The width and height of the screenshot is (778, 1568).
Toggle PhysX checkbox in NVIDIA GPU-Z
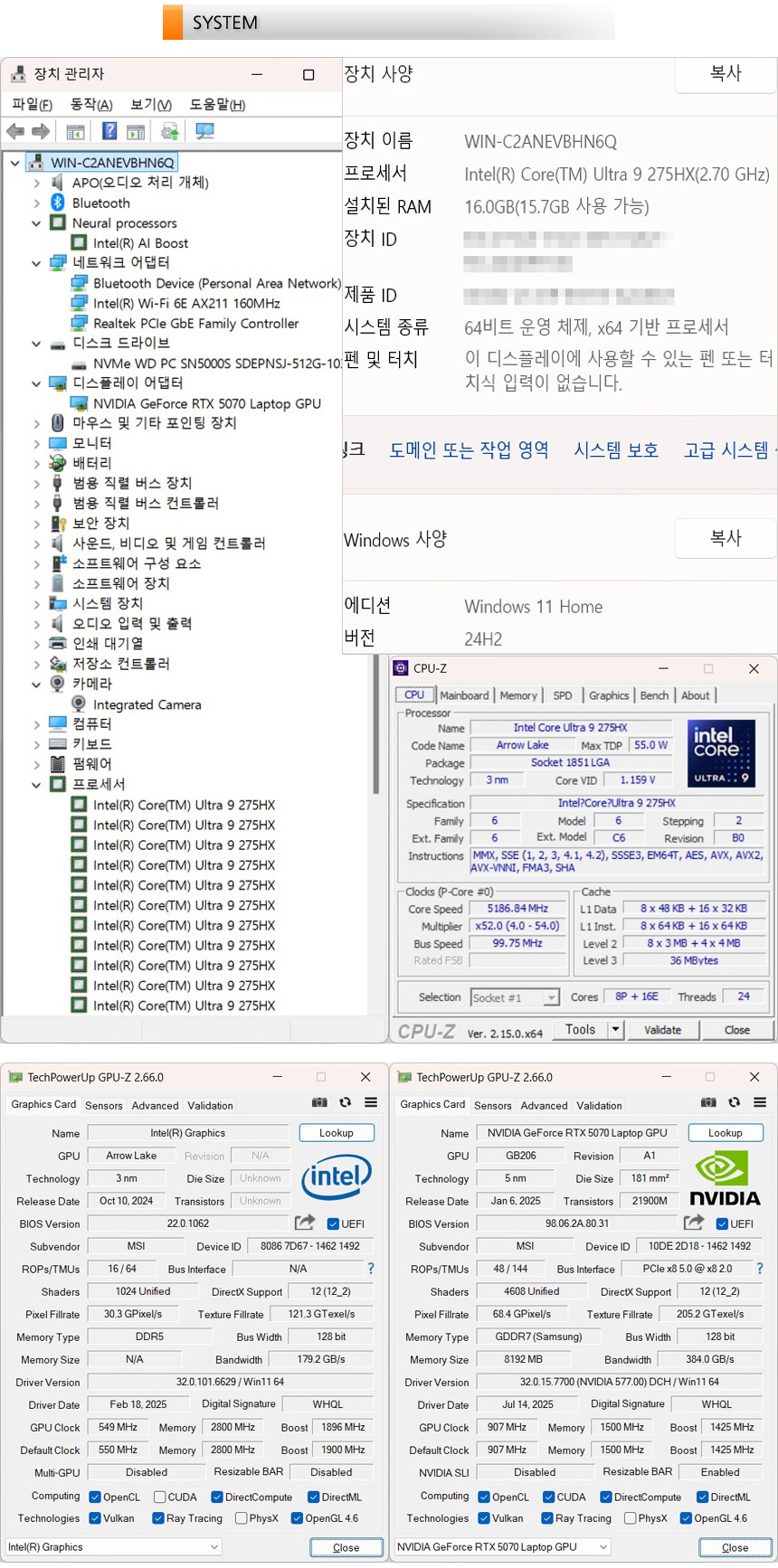click(x=631, y=1518)
